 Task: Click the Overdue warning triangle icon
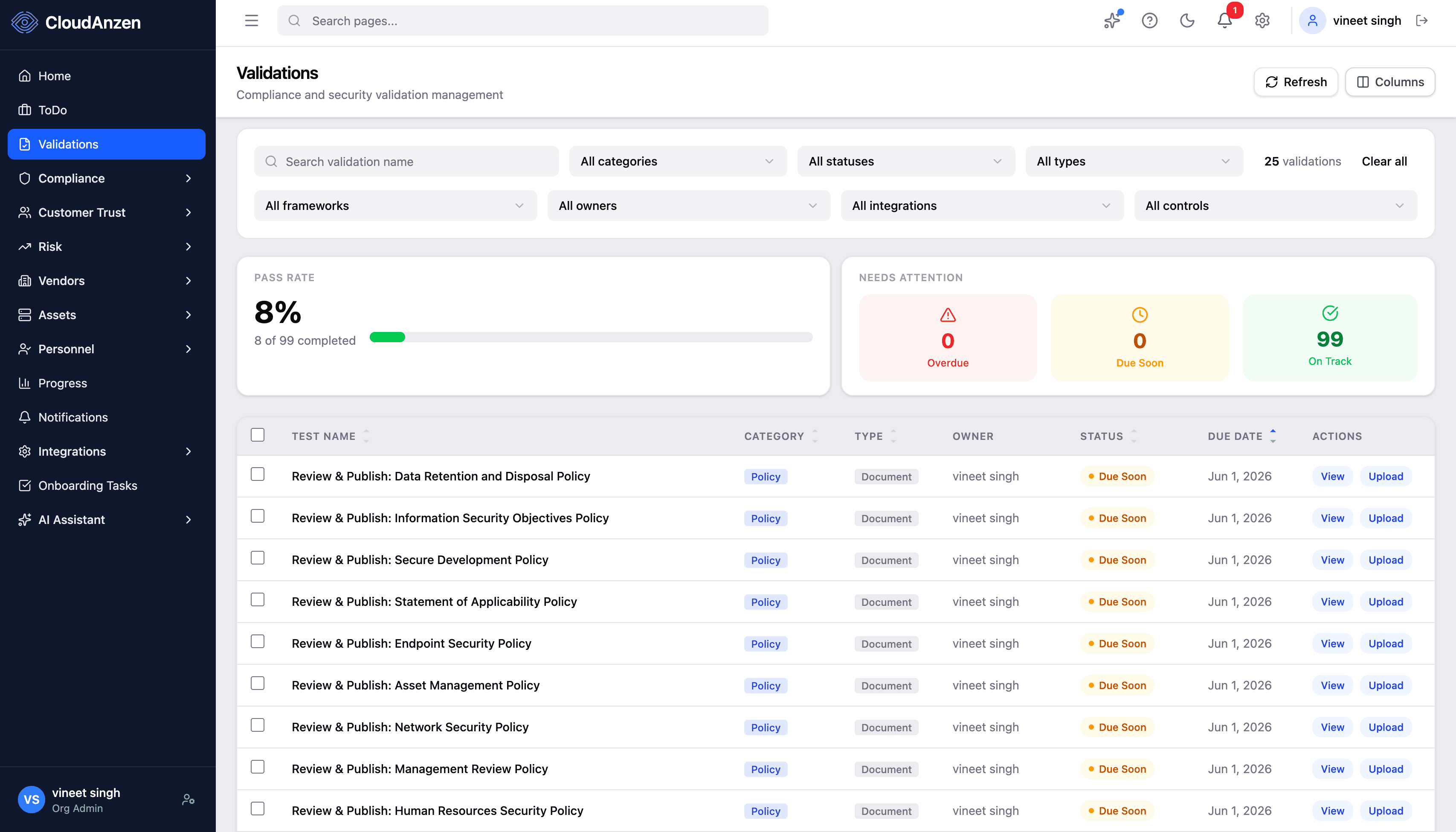(948, 314)
